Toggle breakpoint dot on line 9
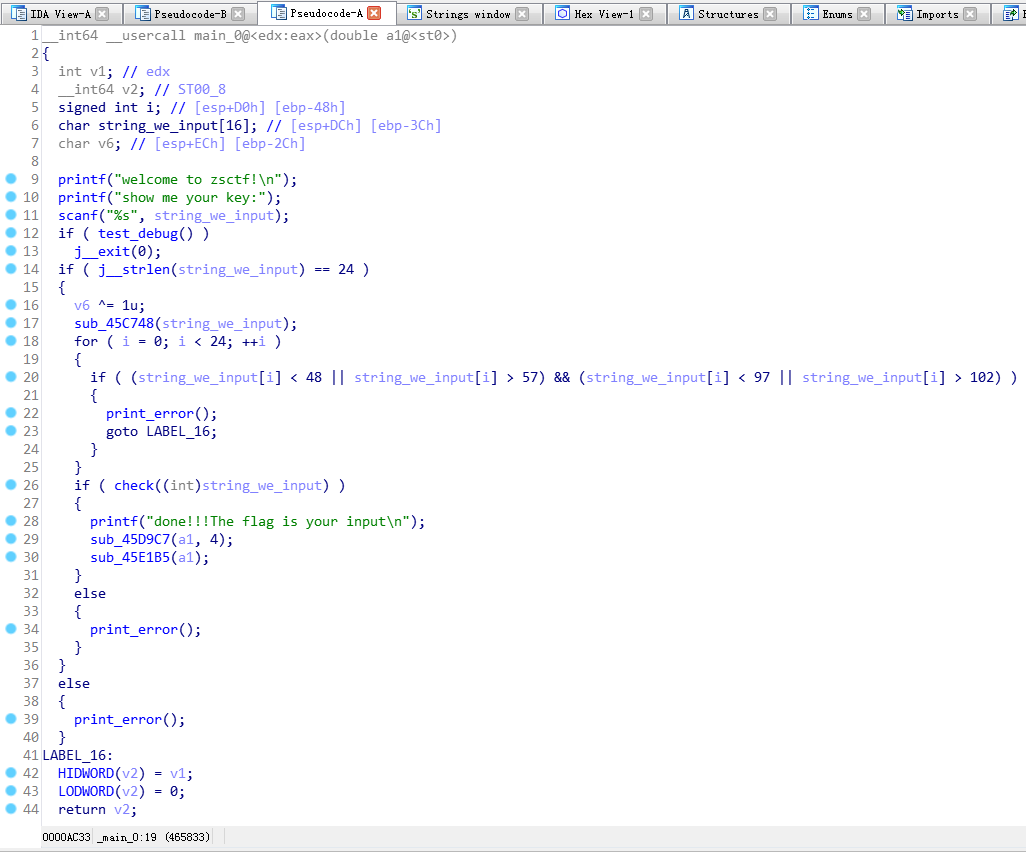1026x852 pixels. (11, 179)
